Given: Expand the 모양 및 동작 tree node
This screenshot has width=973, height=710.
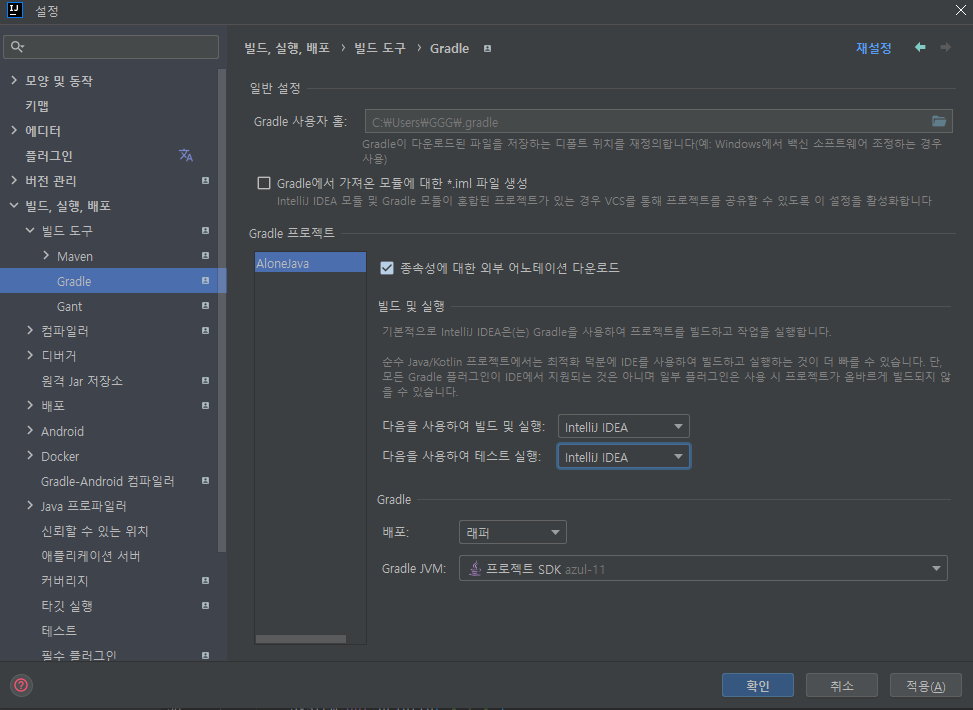Looking at the screenshot, I should click(14, 80).
